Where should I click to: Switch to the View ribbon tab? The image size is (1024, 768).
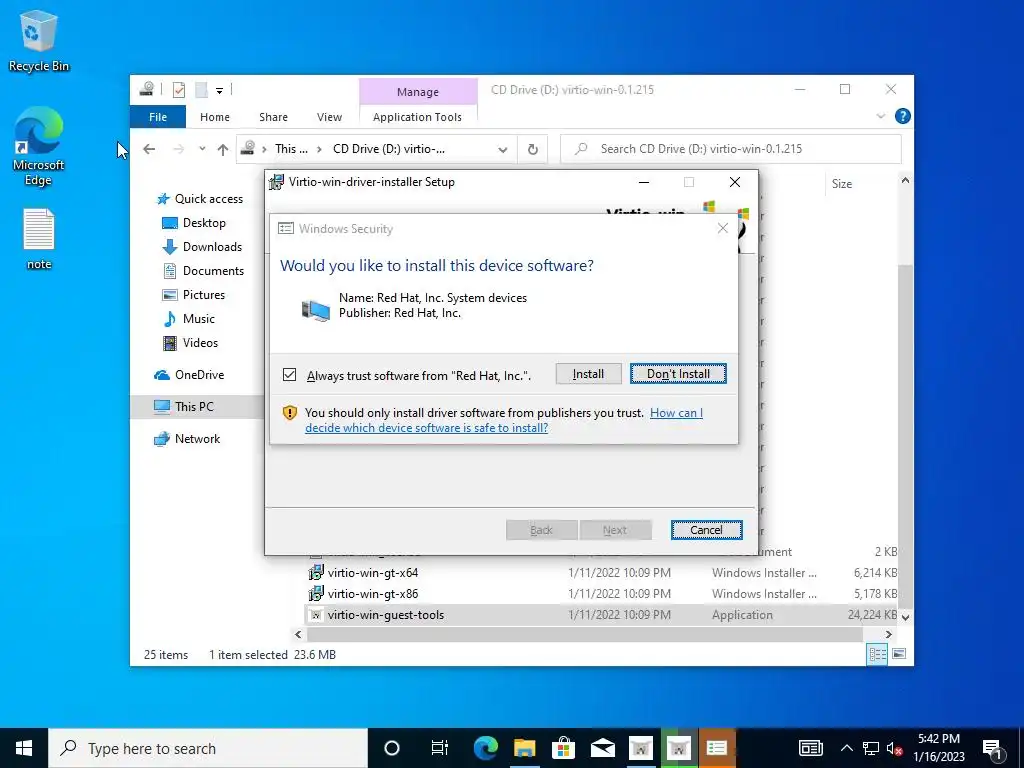tap(329, 117)
